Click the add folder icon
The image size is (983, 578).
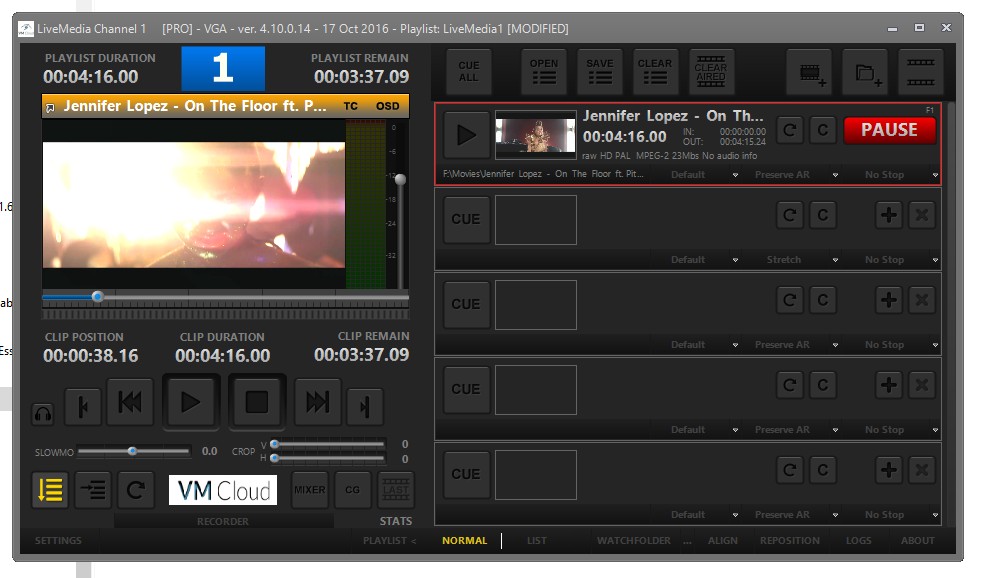[865, 72]
